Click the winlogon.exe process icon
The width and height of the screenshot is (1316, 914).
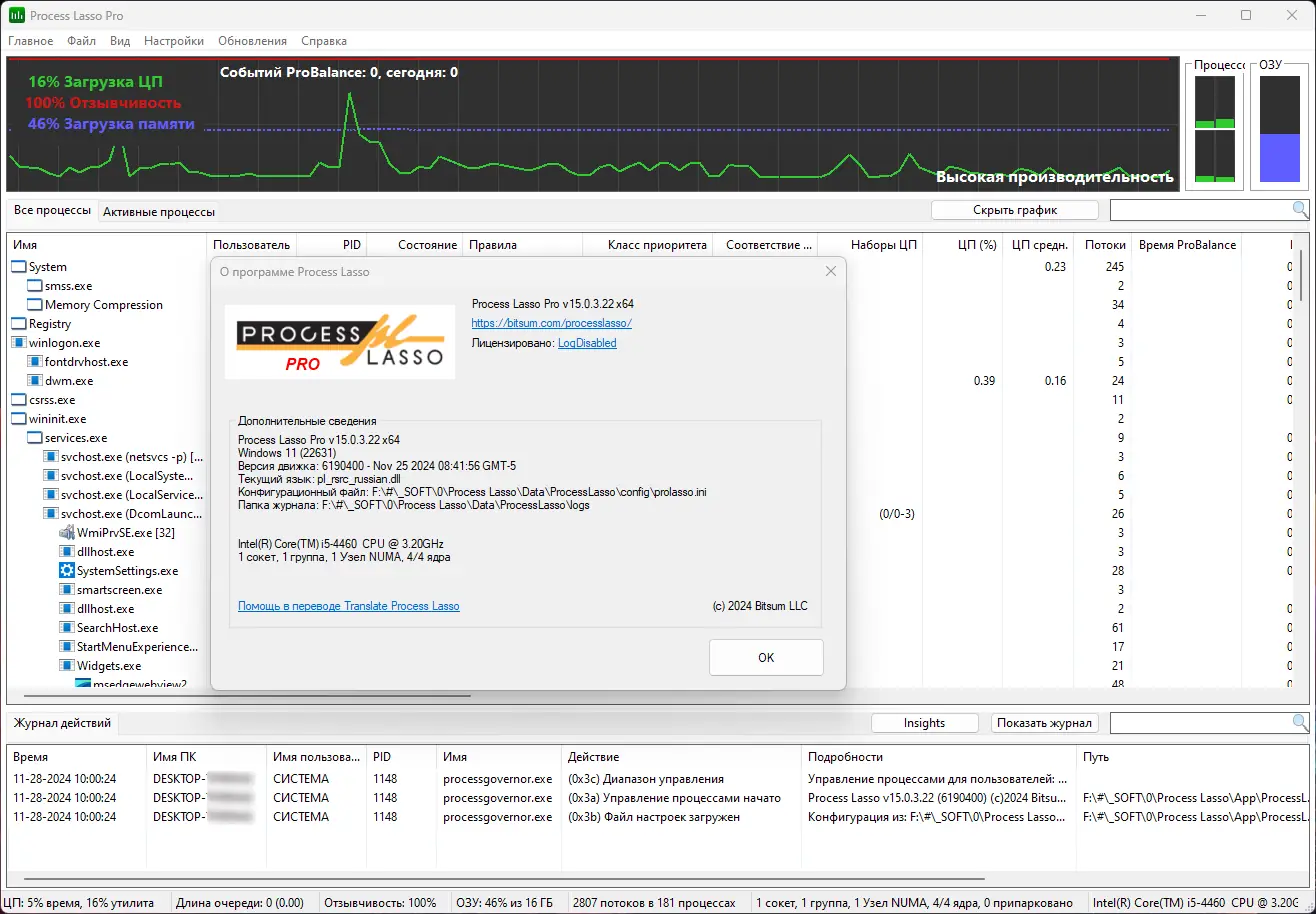click(19, 343)
